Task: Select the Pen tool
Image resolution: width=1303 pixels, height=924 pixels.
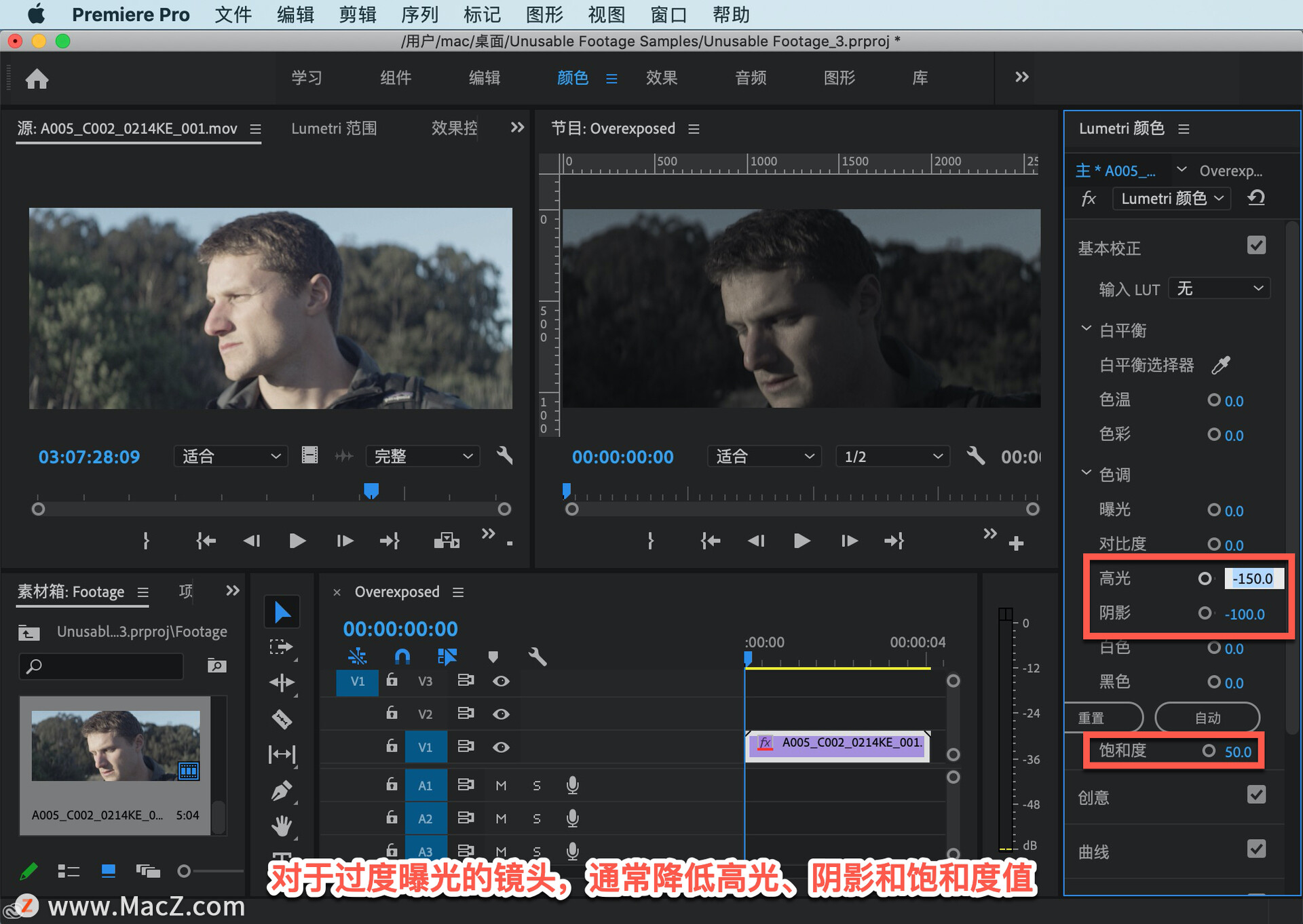Action: 282,790
